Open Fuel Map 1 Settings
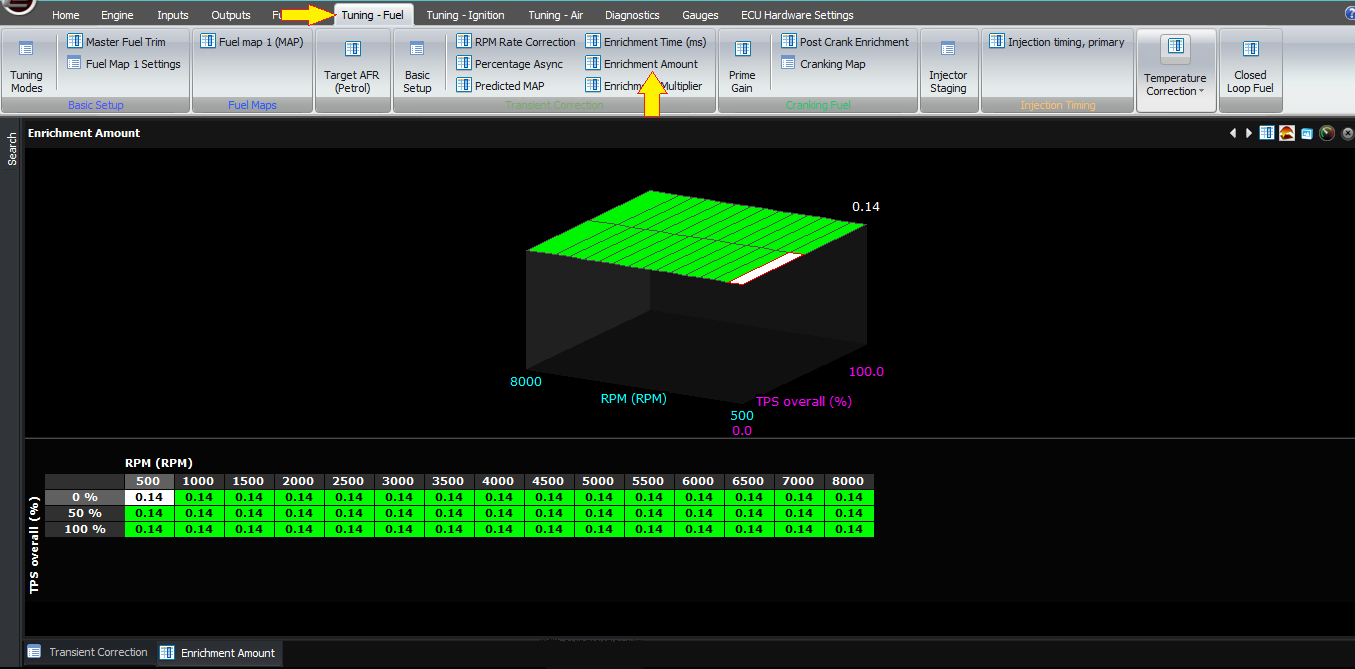The image size is (1355, 669). tap(124, 64)
